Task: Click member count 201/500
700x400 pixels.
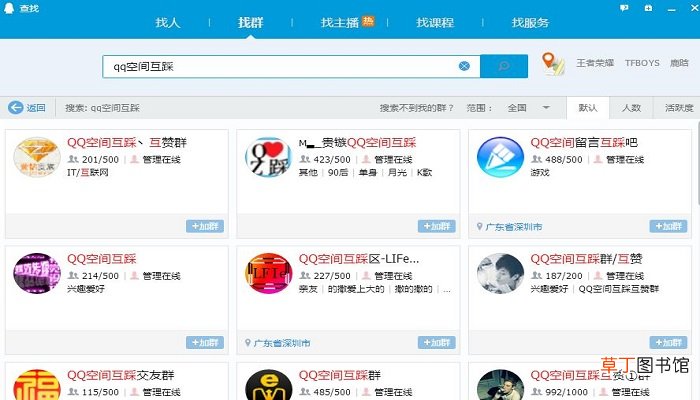Action: [x=100, y=159]
